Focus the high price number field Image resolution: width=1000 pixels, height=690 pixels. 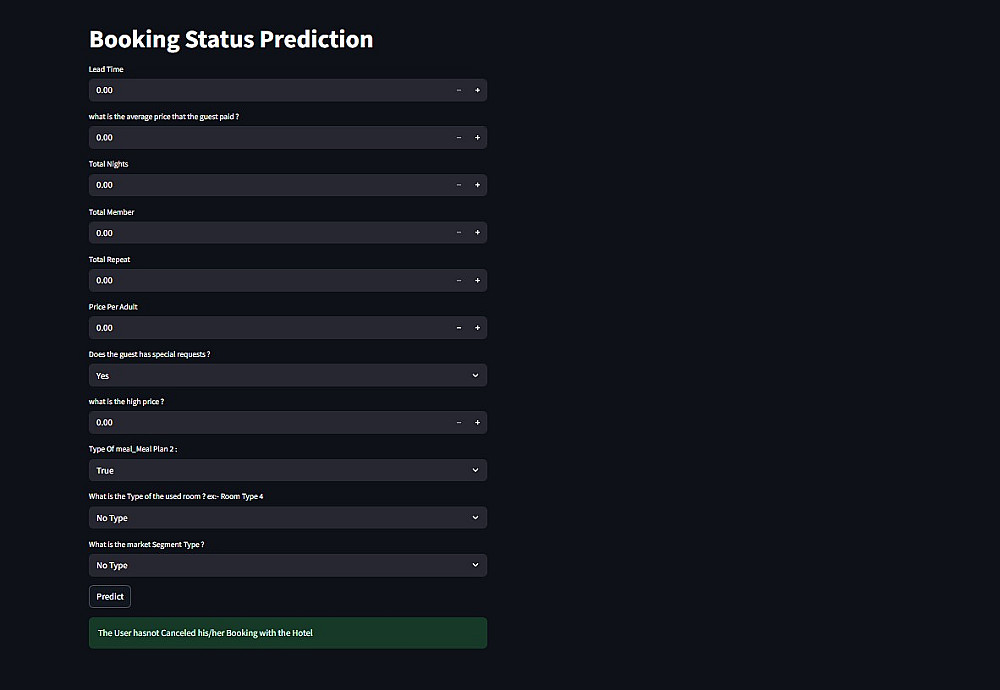coord(260,423)
